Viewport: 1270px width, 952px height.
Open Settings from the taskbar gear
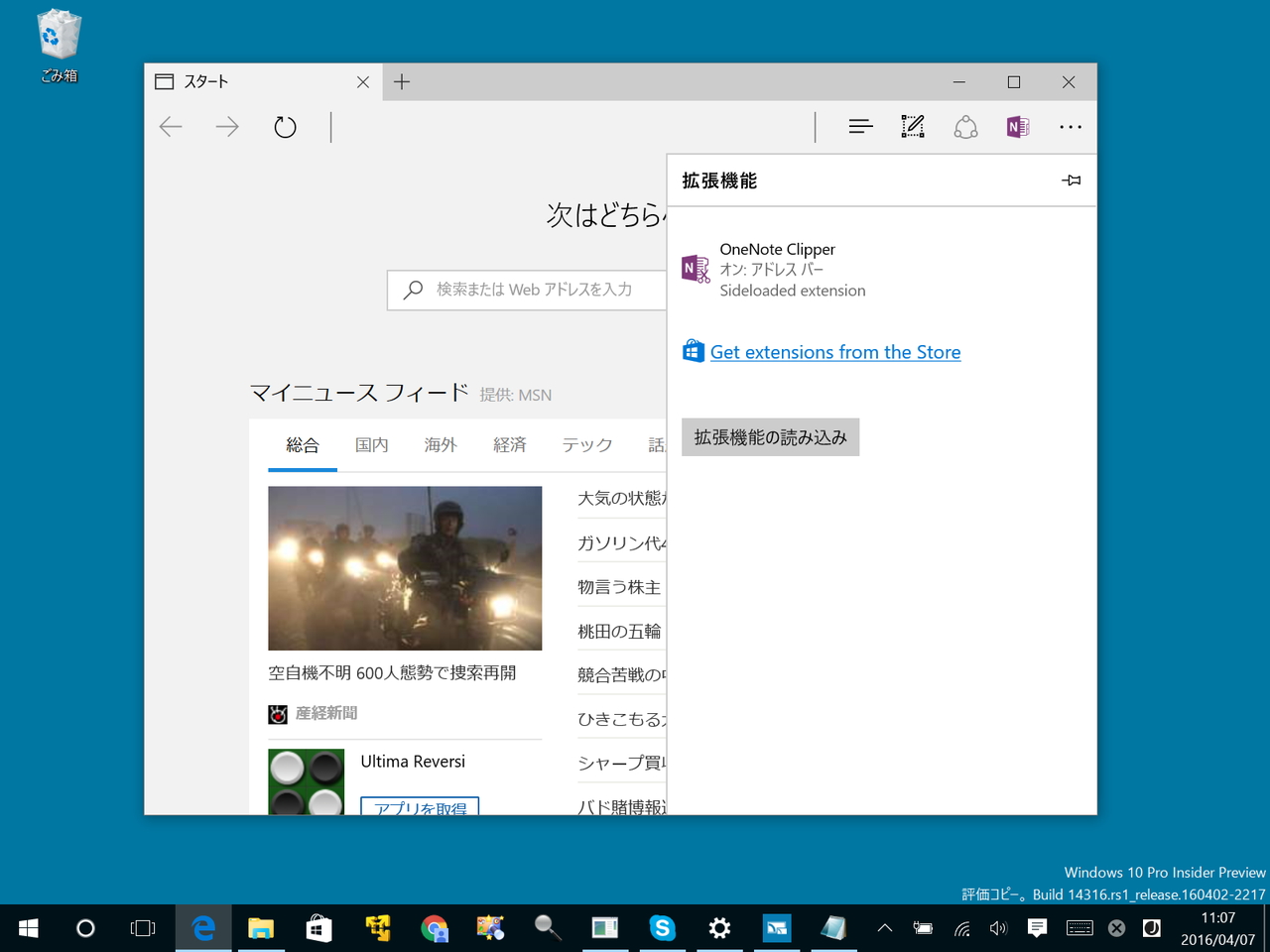(718, 928)
